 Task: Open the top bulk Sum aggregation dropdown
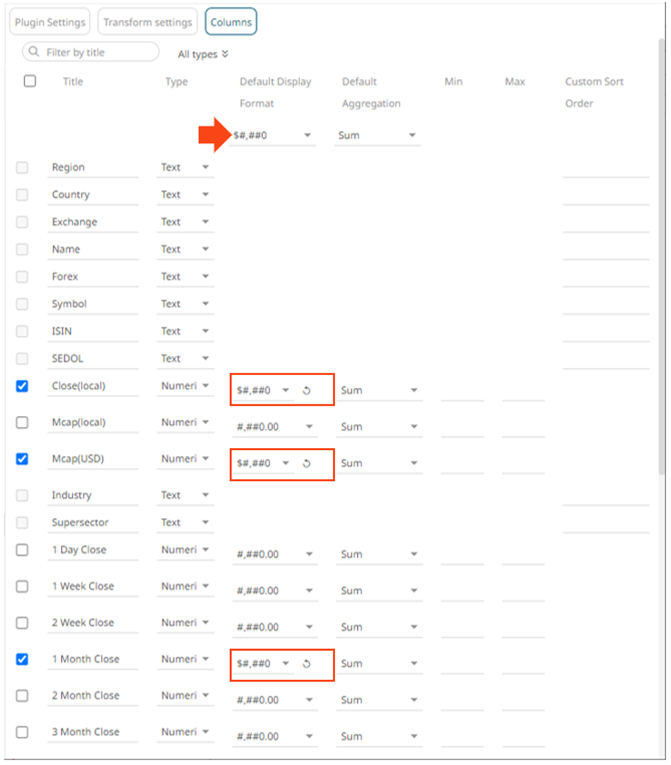click(378, 135)
